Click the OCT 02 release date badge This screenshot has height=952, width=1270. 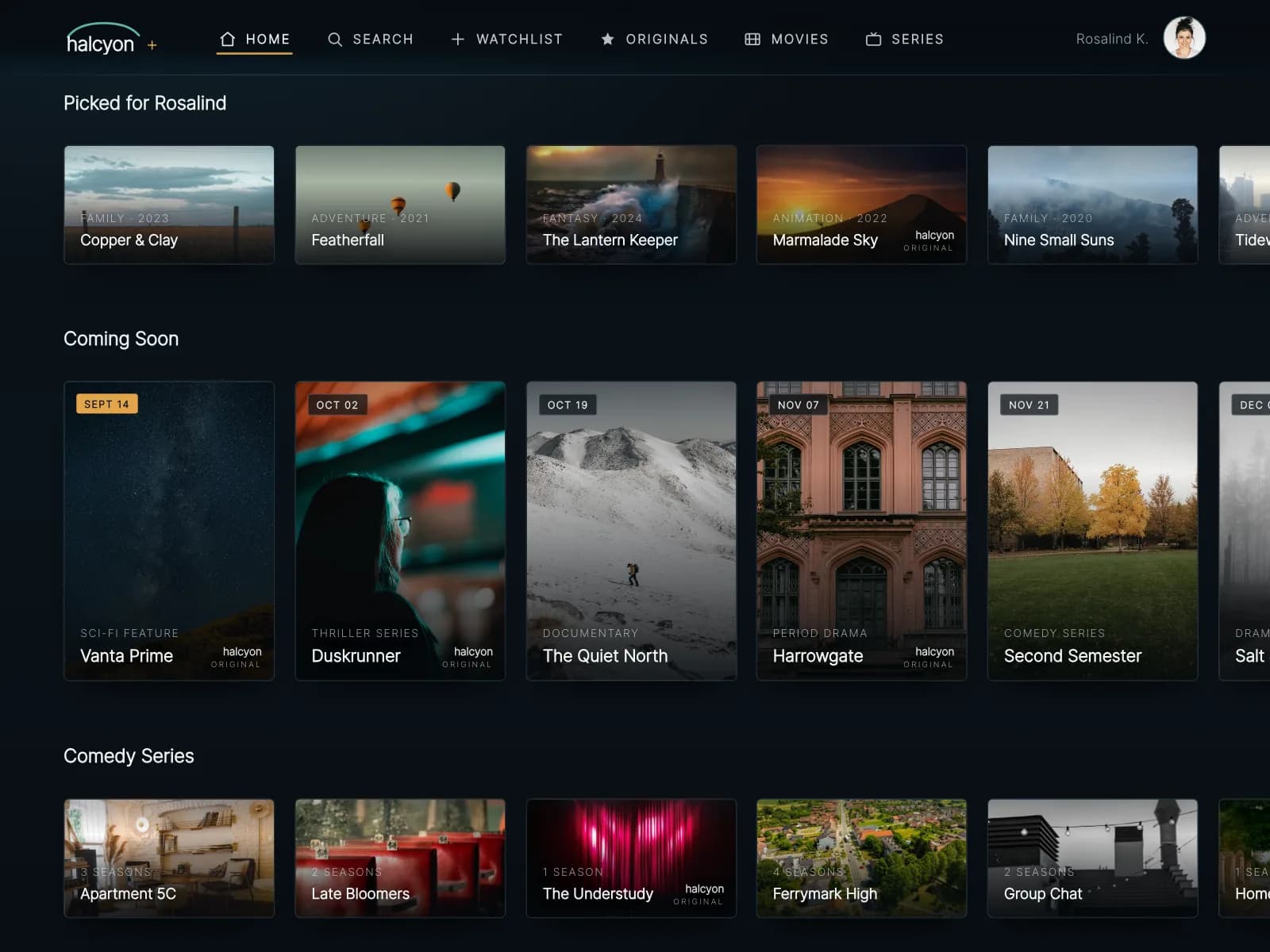(x=337, y=405)
